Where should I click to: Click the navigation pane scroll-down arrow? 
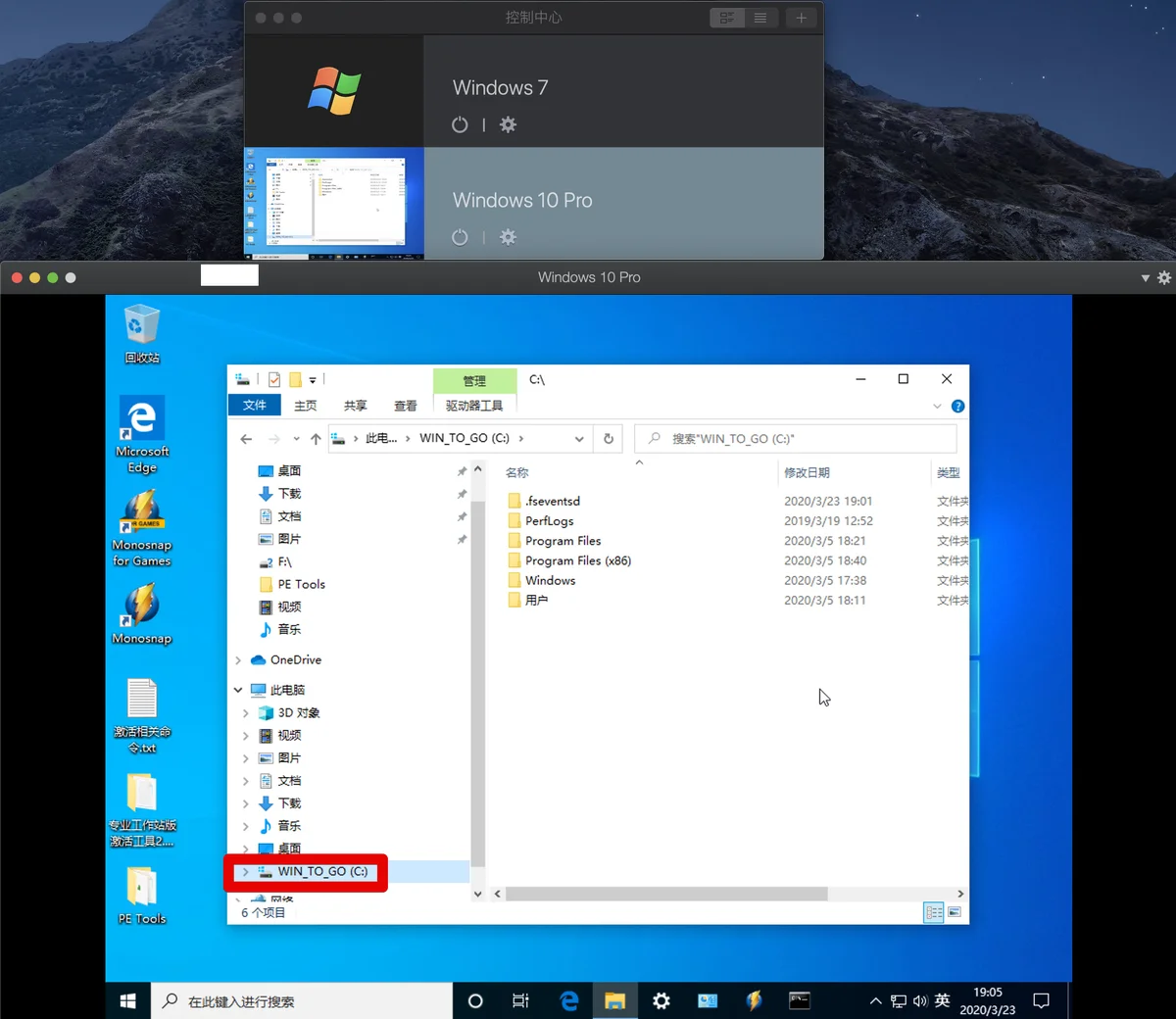coord(478,894)
